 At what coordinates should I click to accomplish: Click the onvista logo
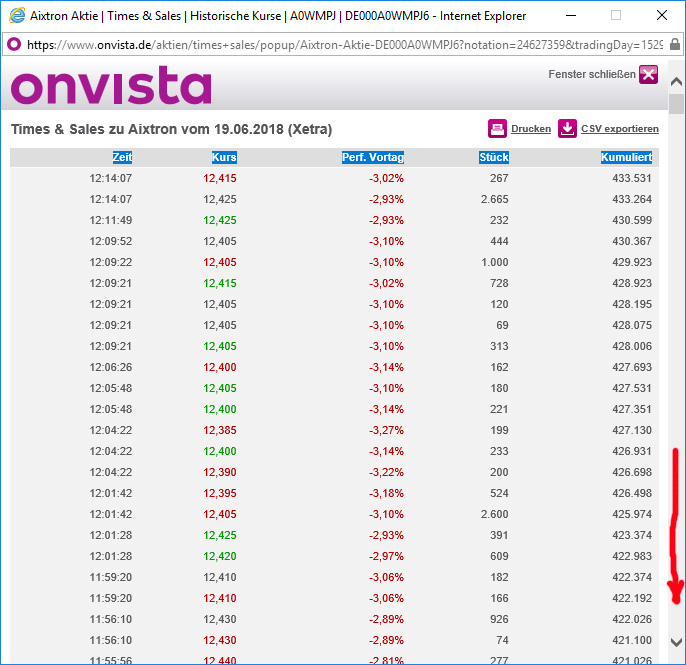[111, 85]
